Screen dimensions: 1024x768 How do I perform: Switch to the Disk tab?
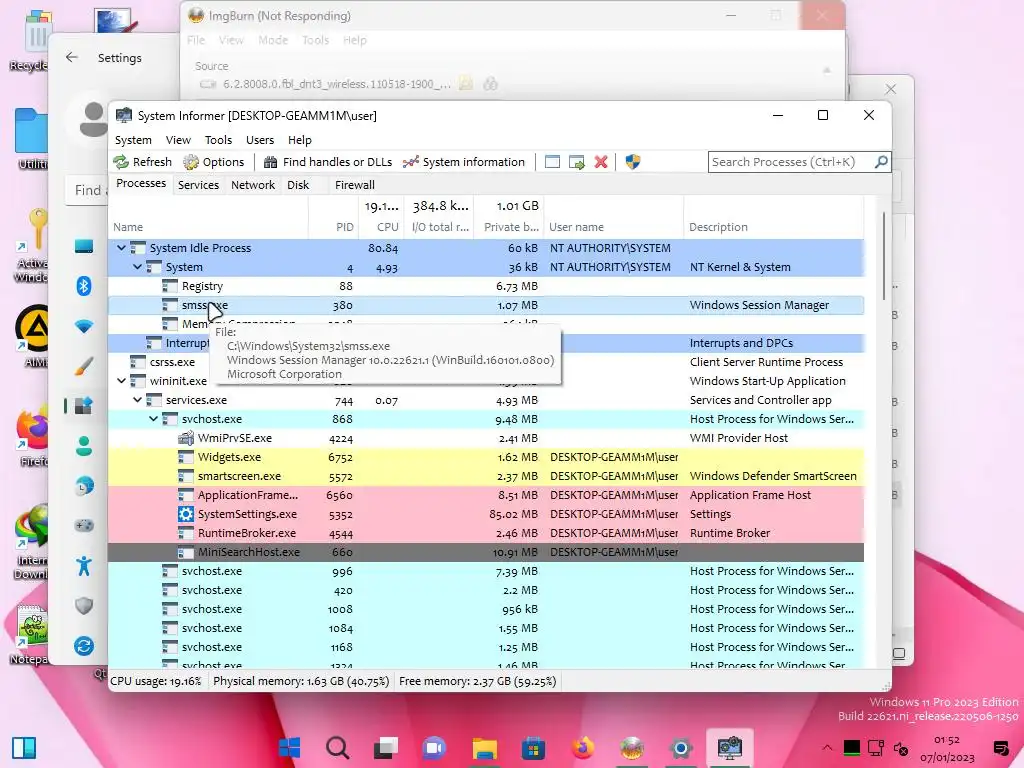(298, 185)
